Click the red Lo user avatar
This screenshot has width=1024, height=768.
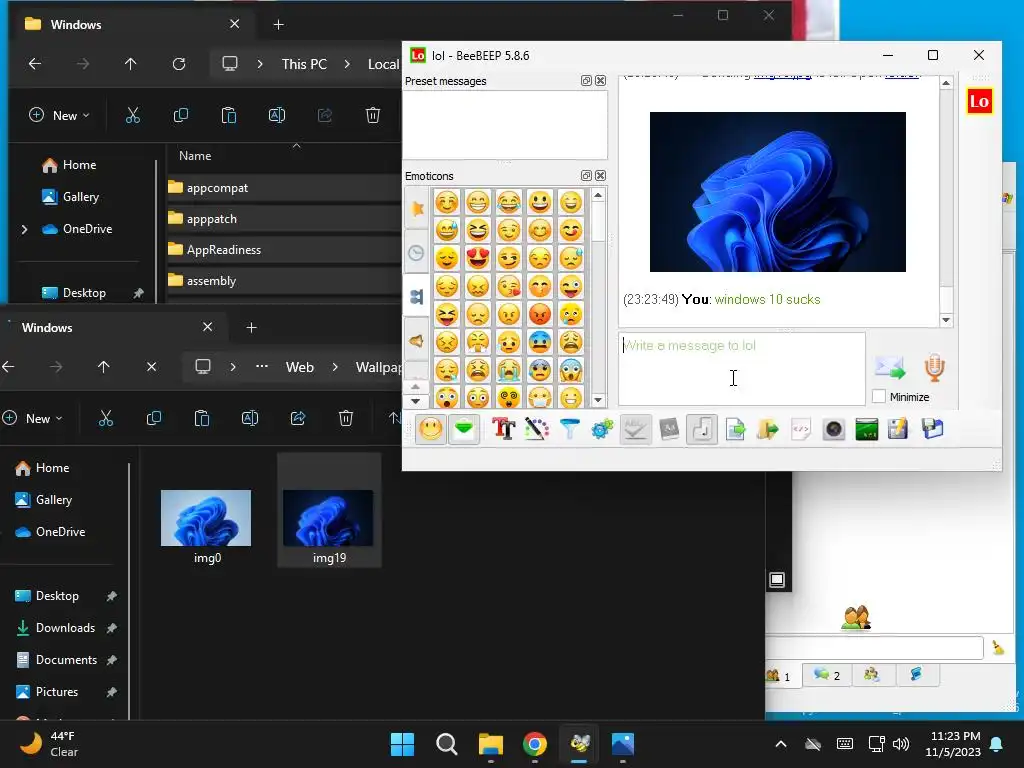[979, 101]
